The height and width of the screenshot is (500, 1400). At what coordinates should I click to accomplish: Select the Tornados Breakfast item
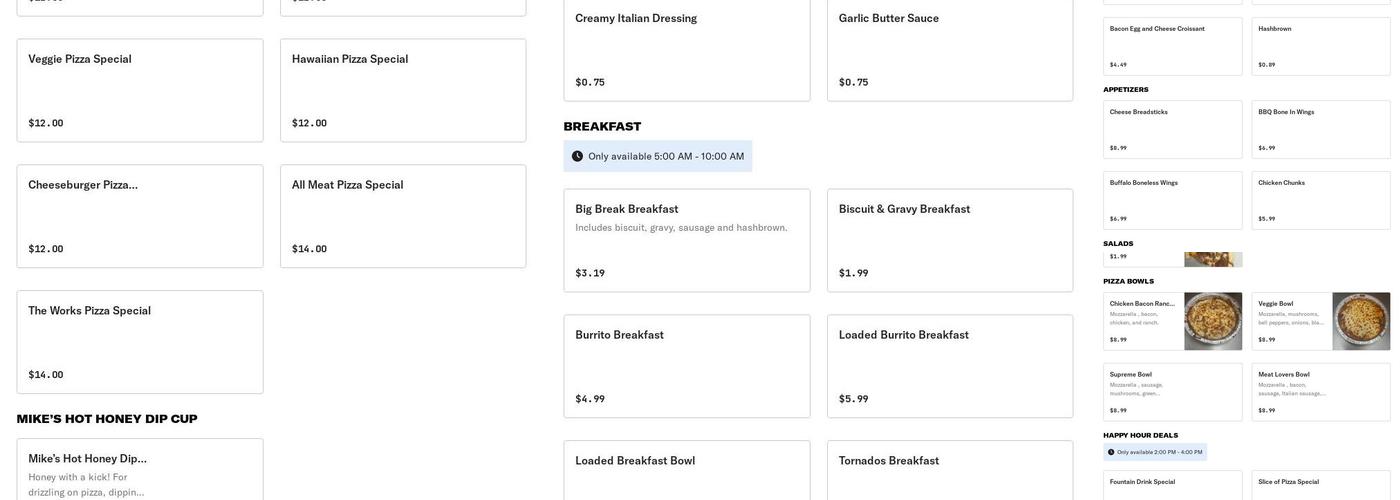(950, 470)
